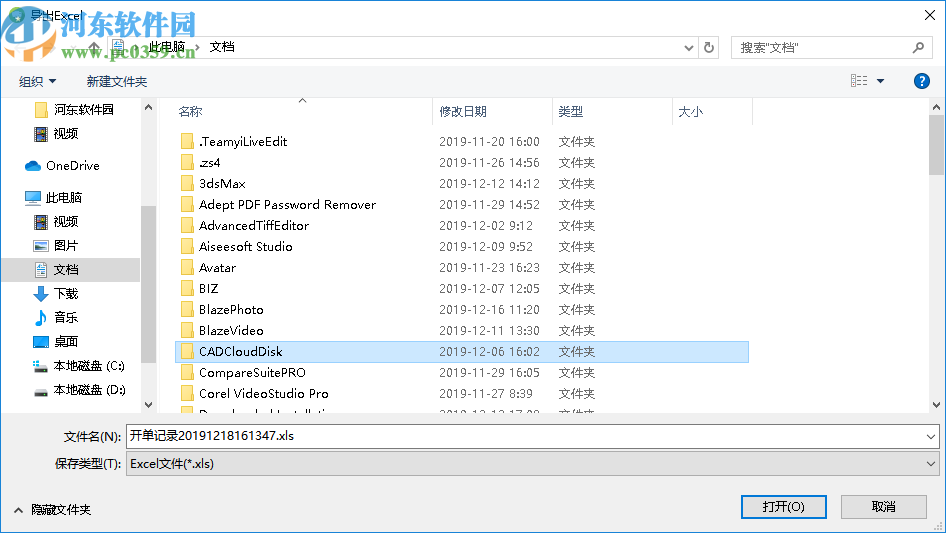
Task: Click folder icon of Corel VideoStudio Pro
Action: [x=187, y=394]
